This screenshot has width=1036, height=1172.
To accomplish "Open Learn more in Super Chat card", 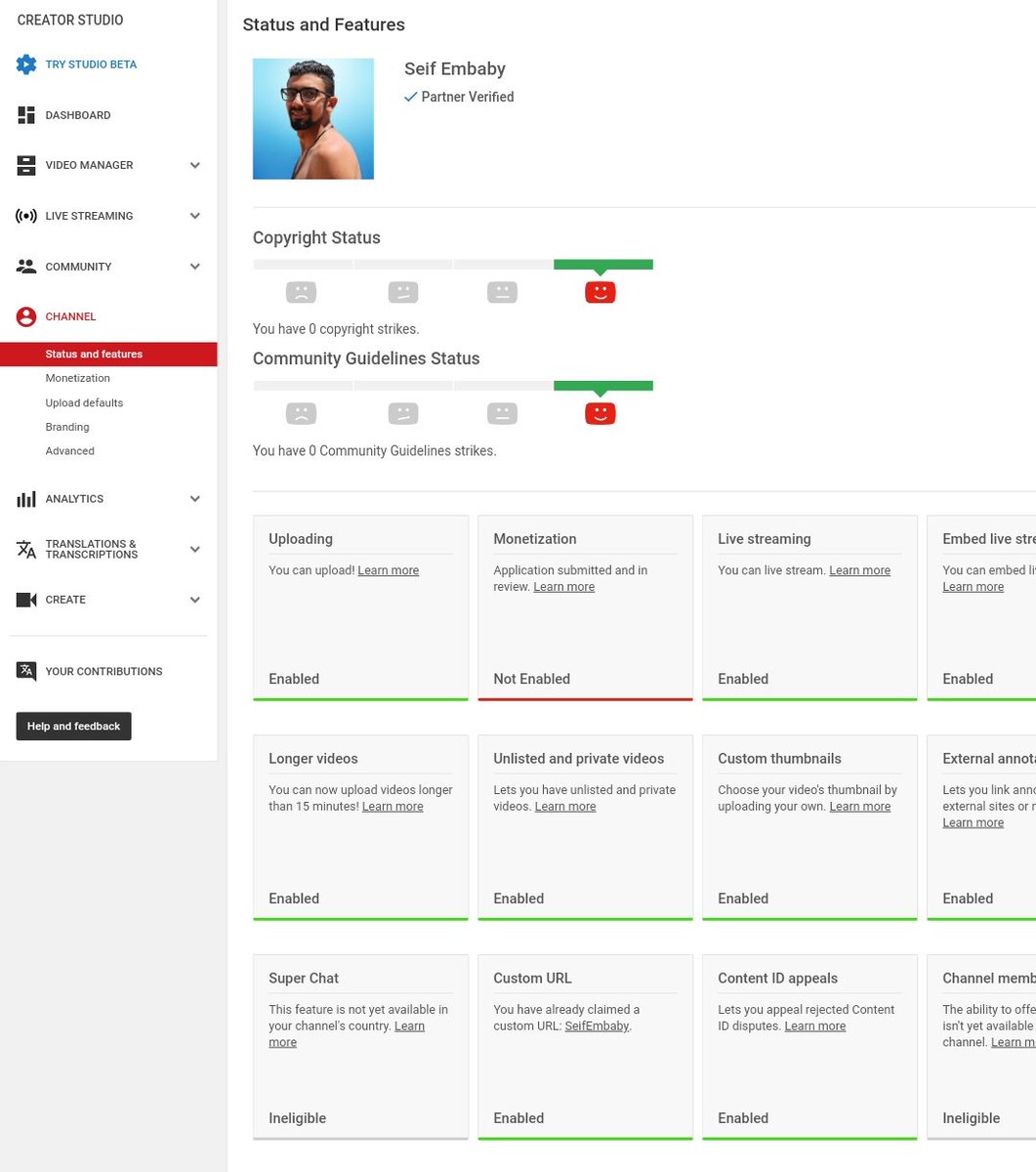I will (409, 1026).
